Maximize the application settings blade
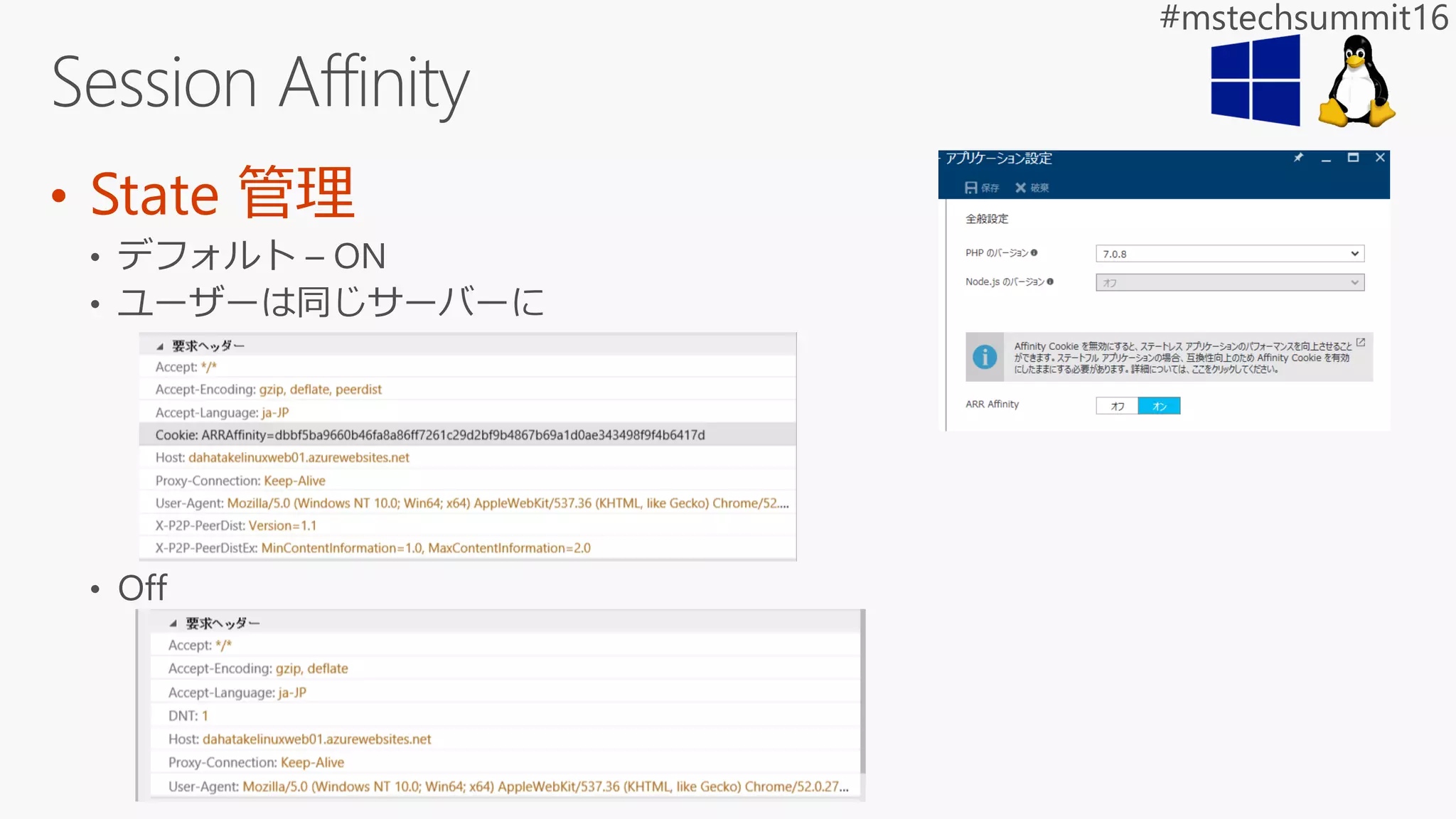Viewport: 1456px width, 819px height. click(1353, 158)
